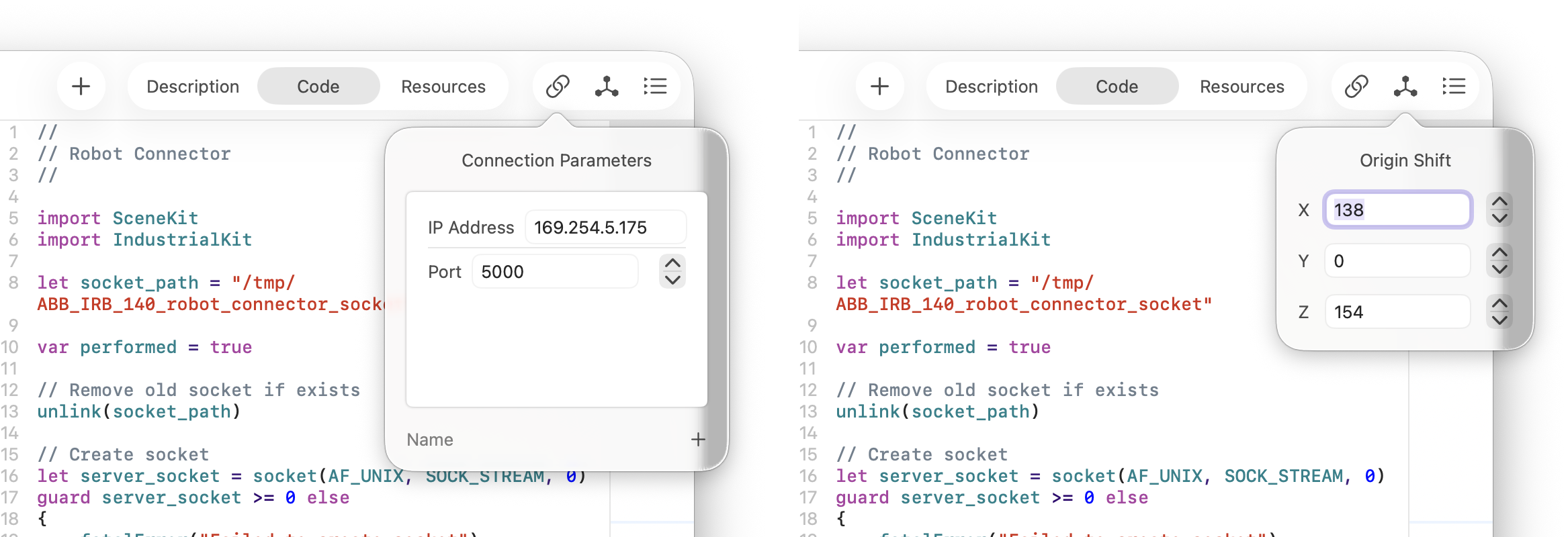Click 'import IndustrialKit' line in right window code
Screen dimensions: 1568x537
943,240
